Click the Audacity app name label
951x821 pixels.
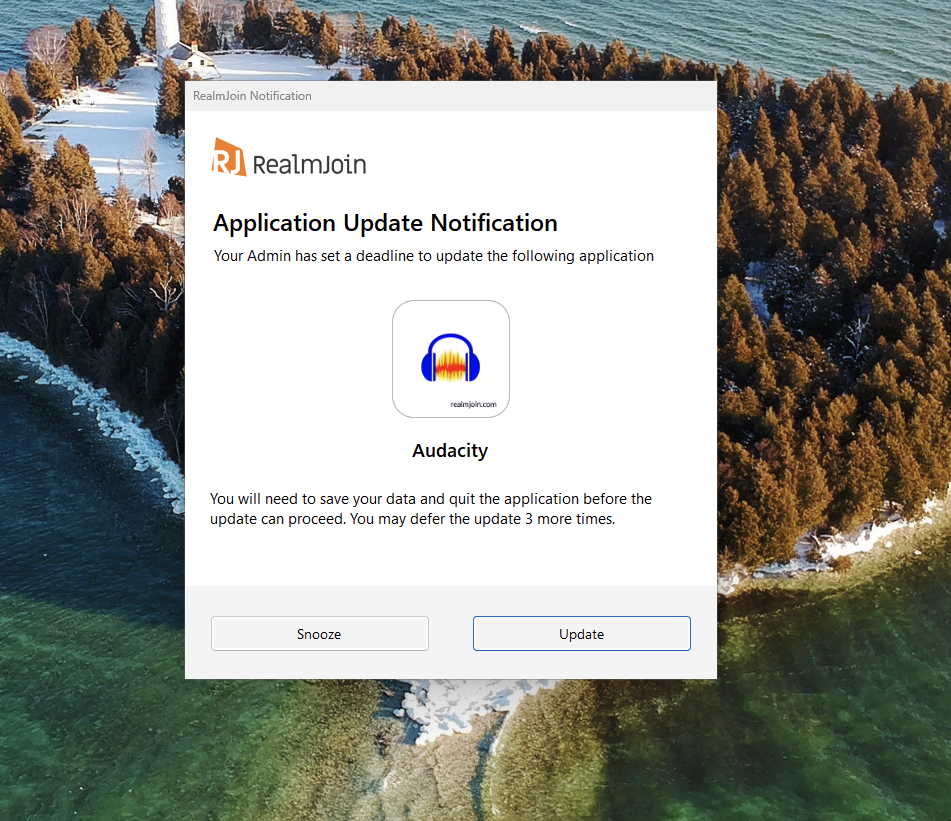pyautogui.click(x=450, y=451)
